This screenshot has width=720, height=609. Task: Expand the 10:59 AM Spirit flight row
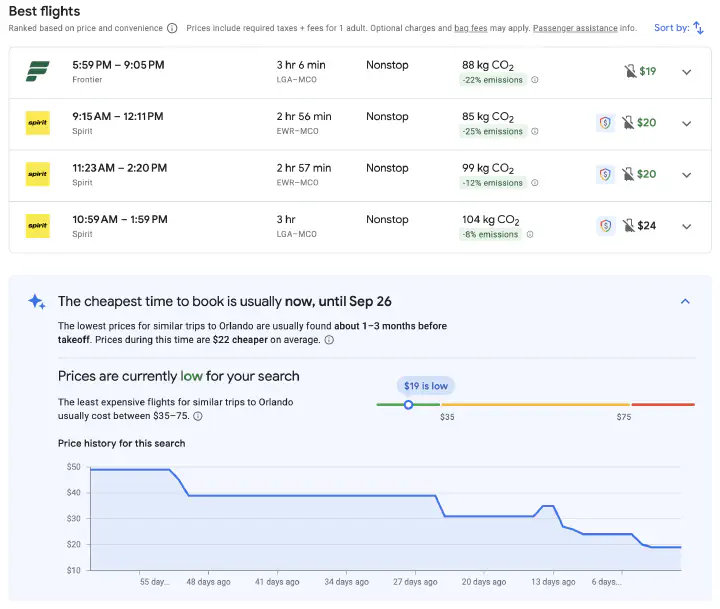tap(686, 226)
